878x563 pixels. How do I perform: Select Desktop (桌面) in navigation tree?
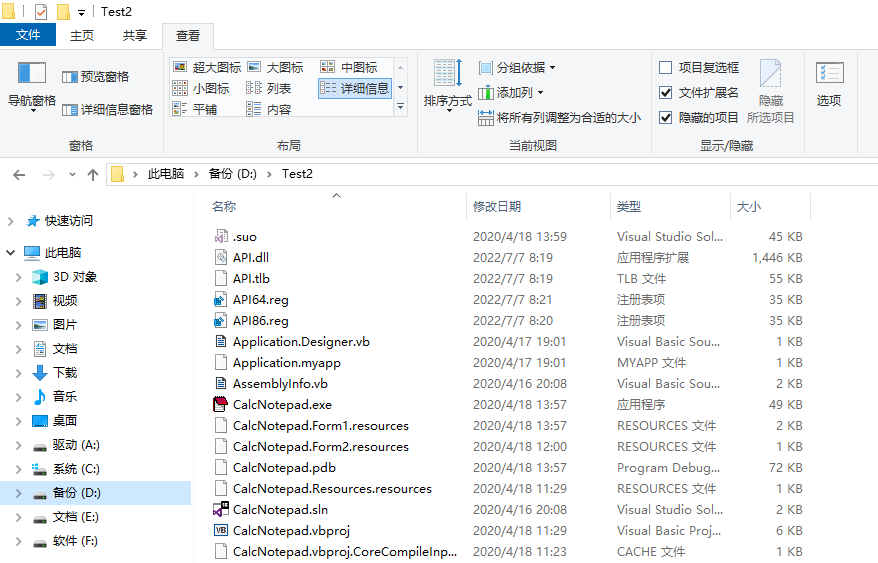point(64,421)
